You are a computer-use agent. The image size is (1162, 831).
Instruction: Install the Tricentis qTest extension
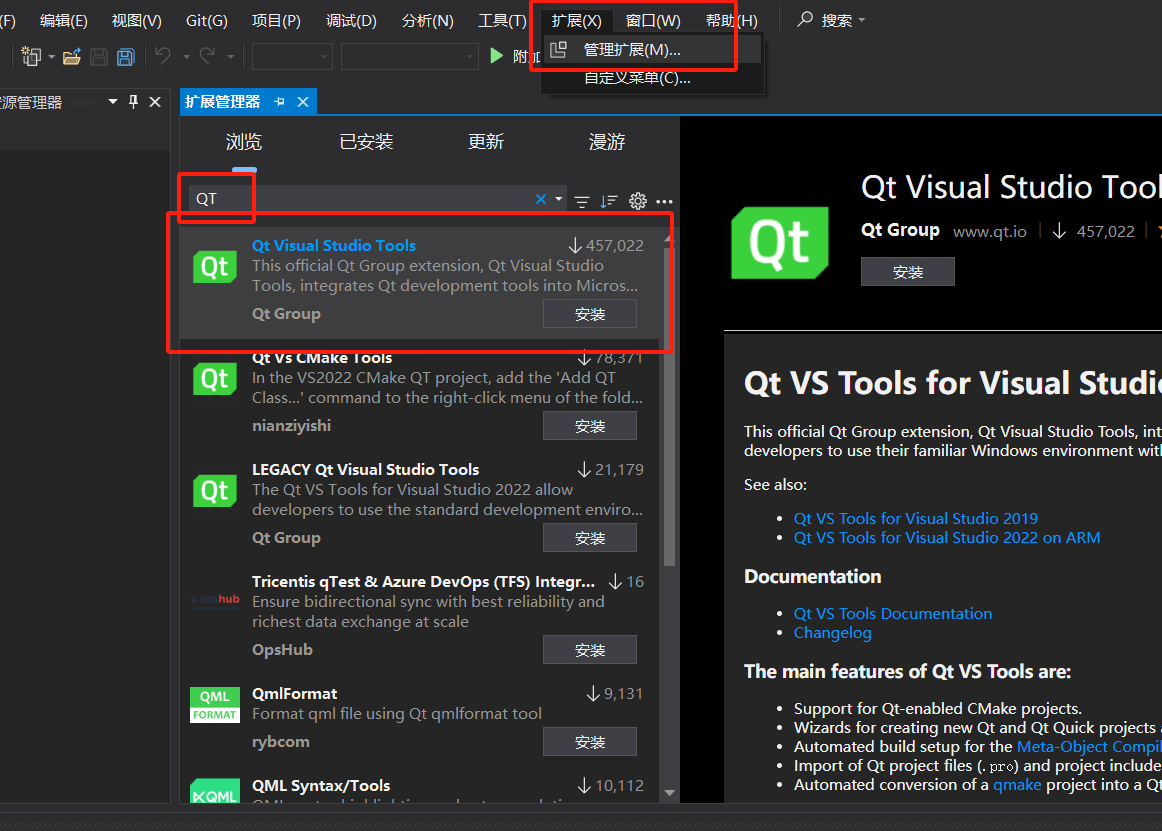pyautogui.click(x=590, y=649)
